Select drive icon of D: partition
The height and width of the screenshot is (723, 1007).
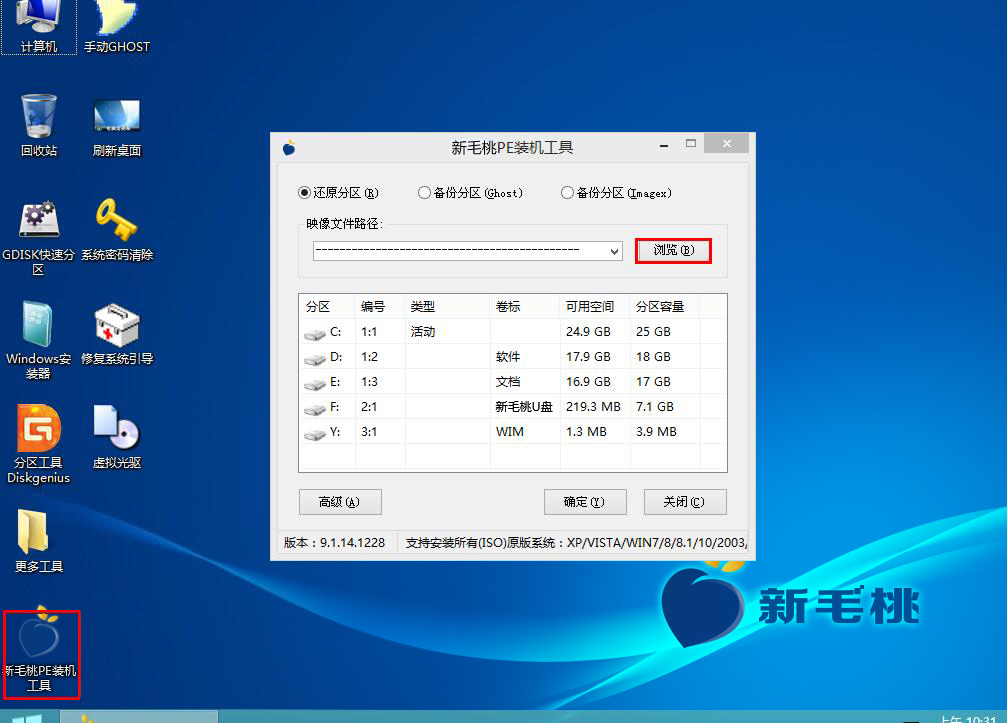point(315,359)
